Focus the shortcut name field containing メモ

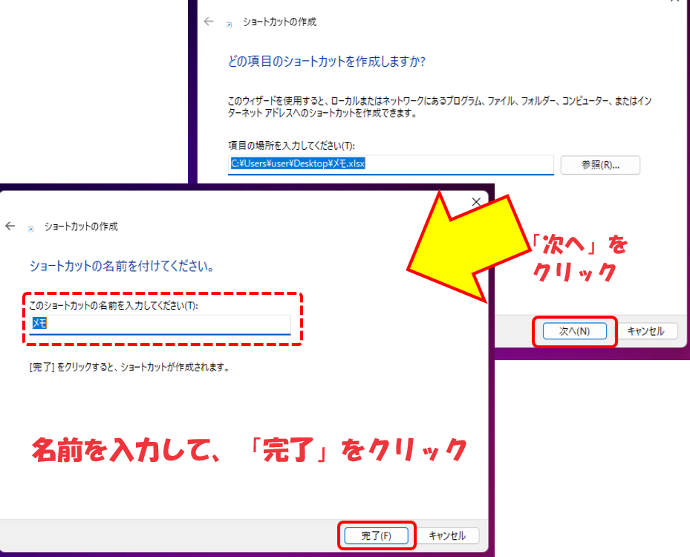pos(160,324)
